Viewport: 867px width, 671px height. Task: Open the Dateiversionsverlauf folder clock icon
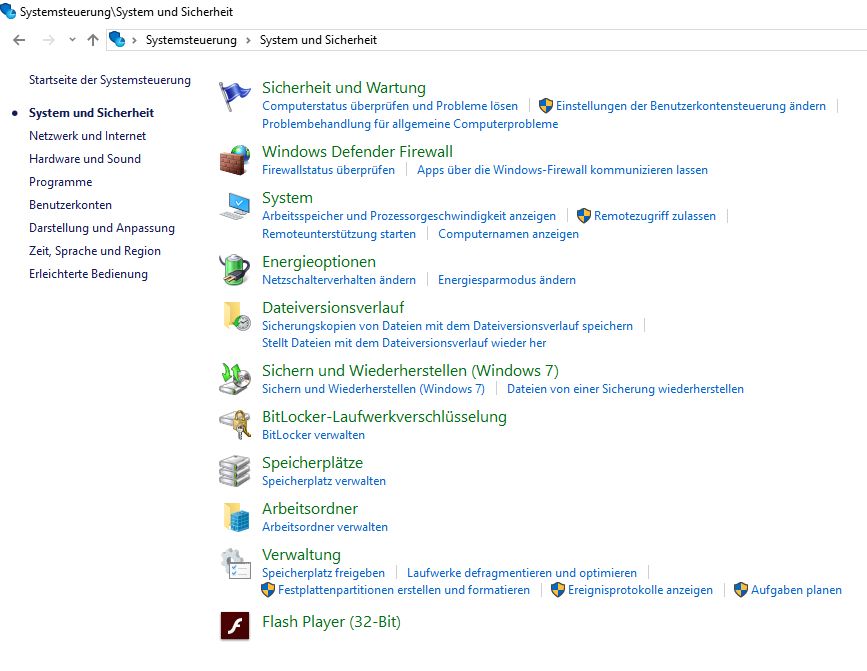pos(237,316)
